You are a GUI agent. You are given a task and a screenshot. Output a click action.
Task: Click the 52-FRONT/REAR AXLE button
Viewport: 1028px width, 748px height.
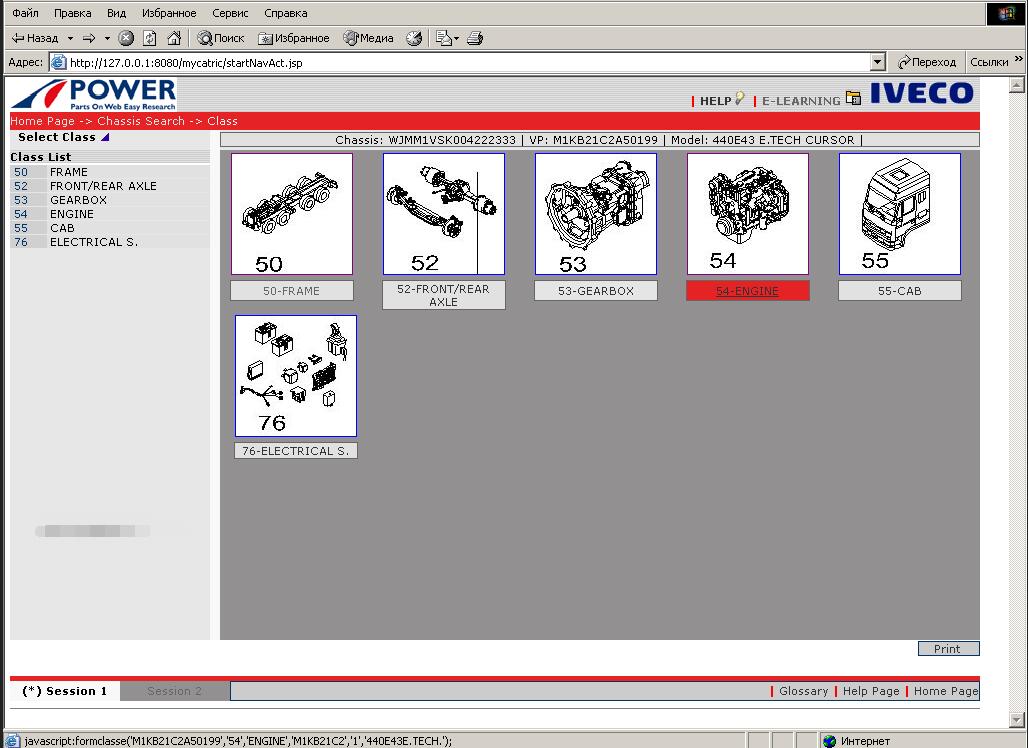[x=444, y=295]
